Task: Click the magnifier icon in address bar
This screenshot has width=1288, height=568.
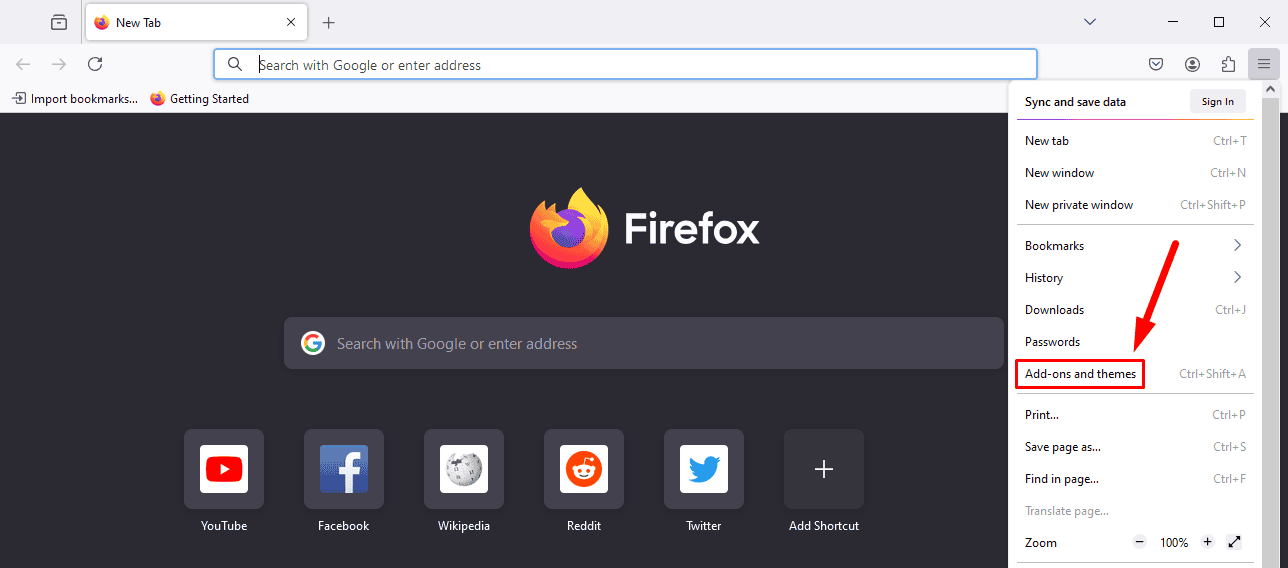Action: pos(235,64)
